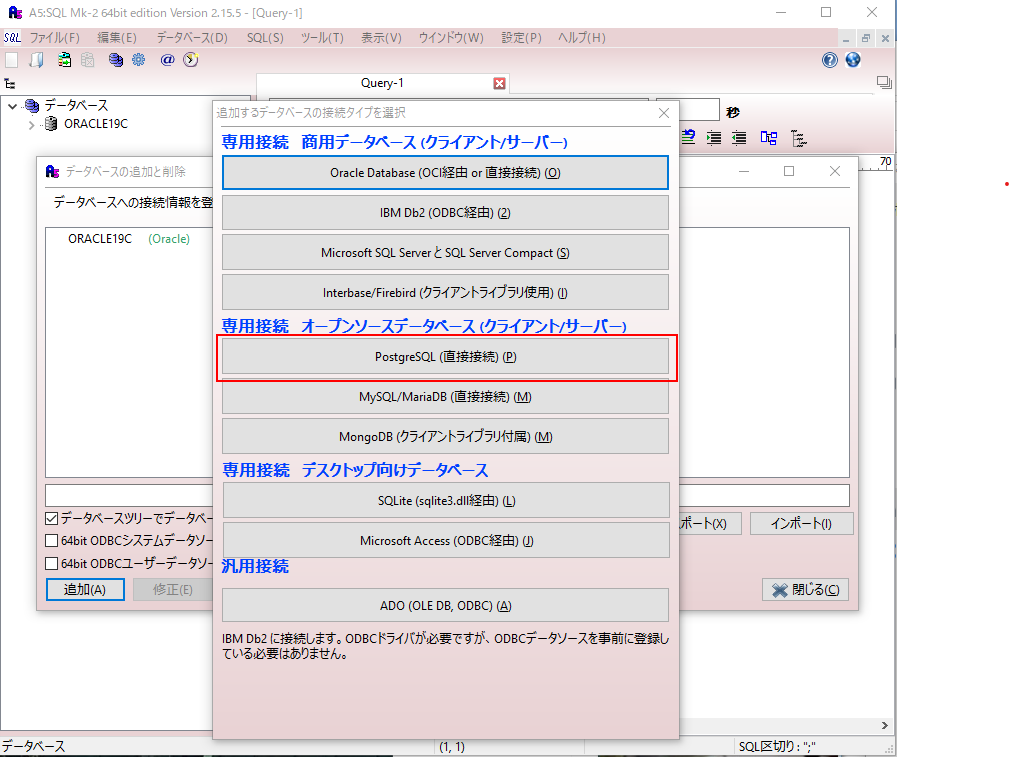
Task: Click the blue diagram structure toolbar icon
Action: [x=768, y=137]
